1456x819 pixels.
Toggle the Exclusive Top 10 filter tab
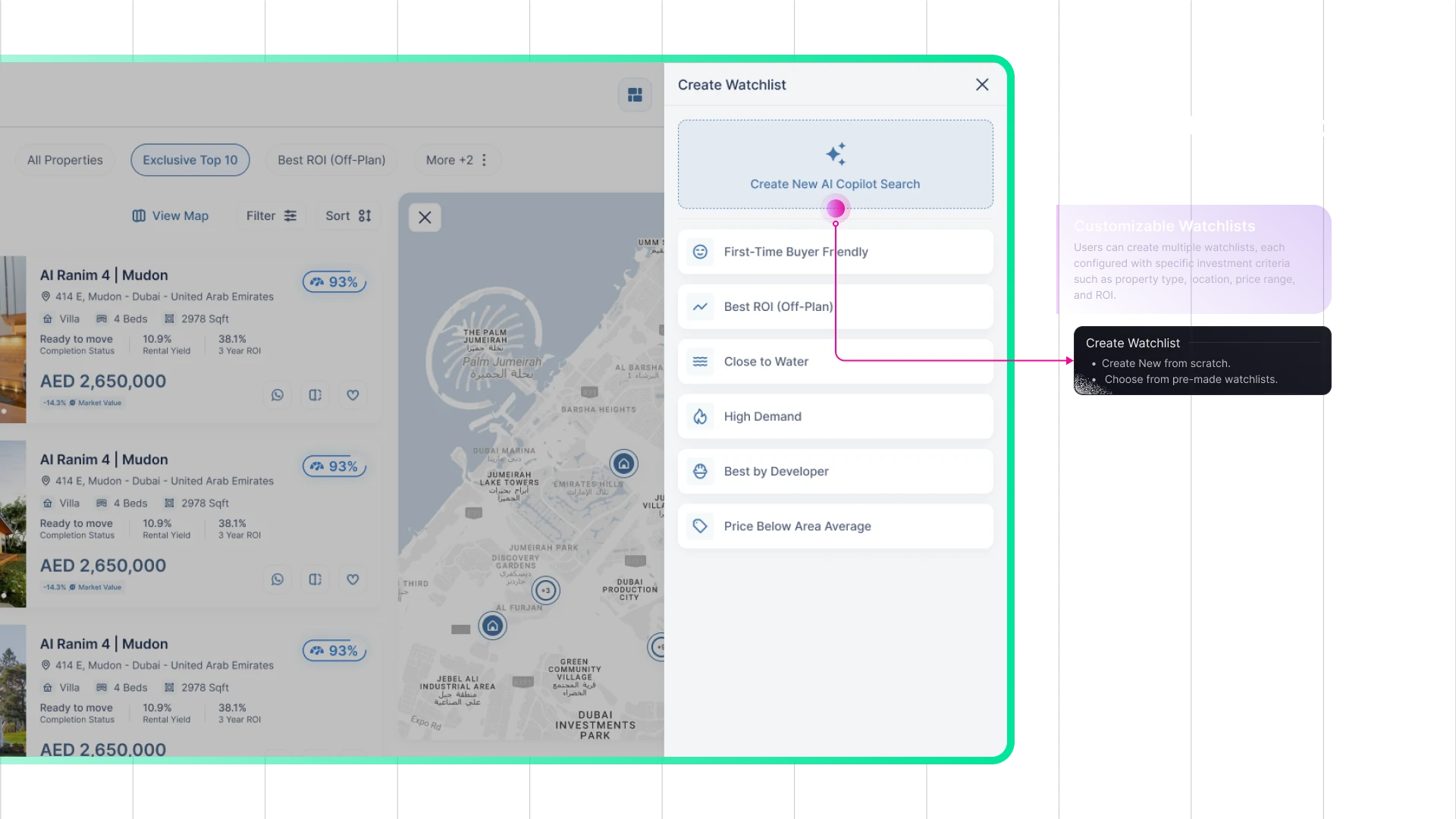pyautogui.click(x=190, y=160)
